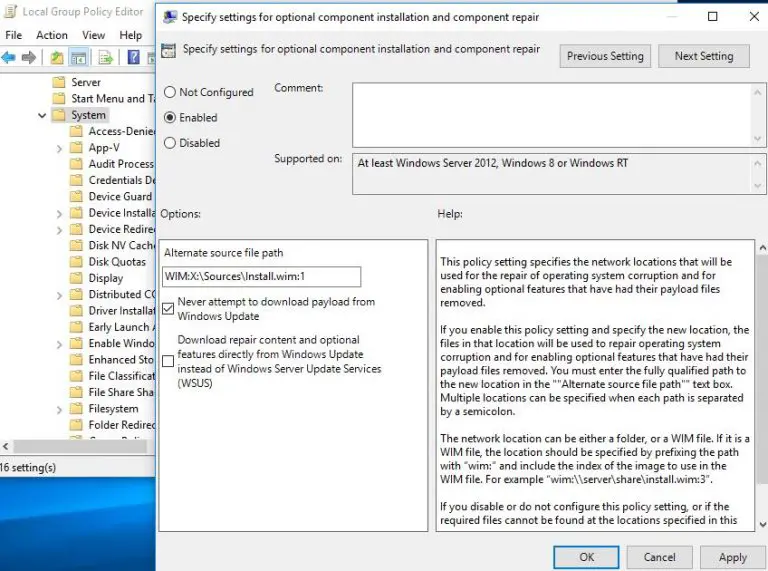Open the Action menu
768x571 pixels.
coord(52,35)
